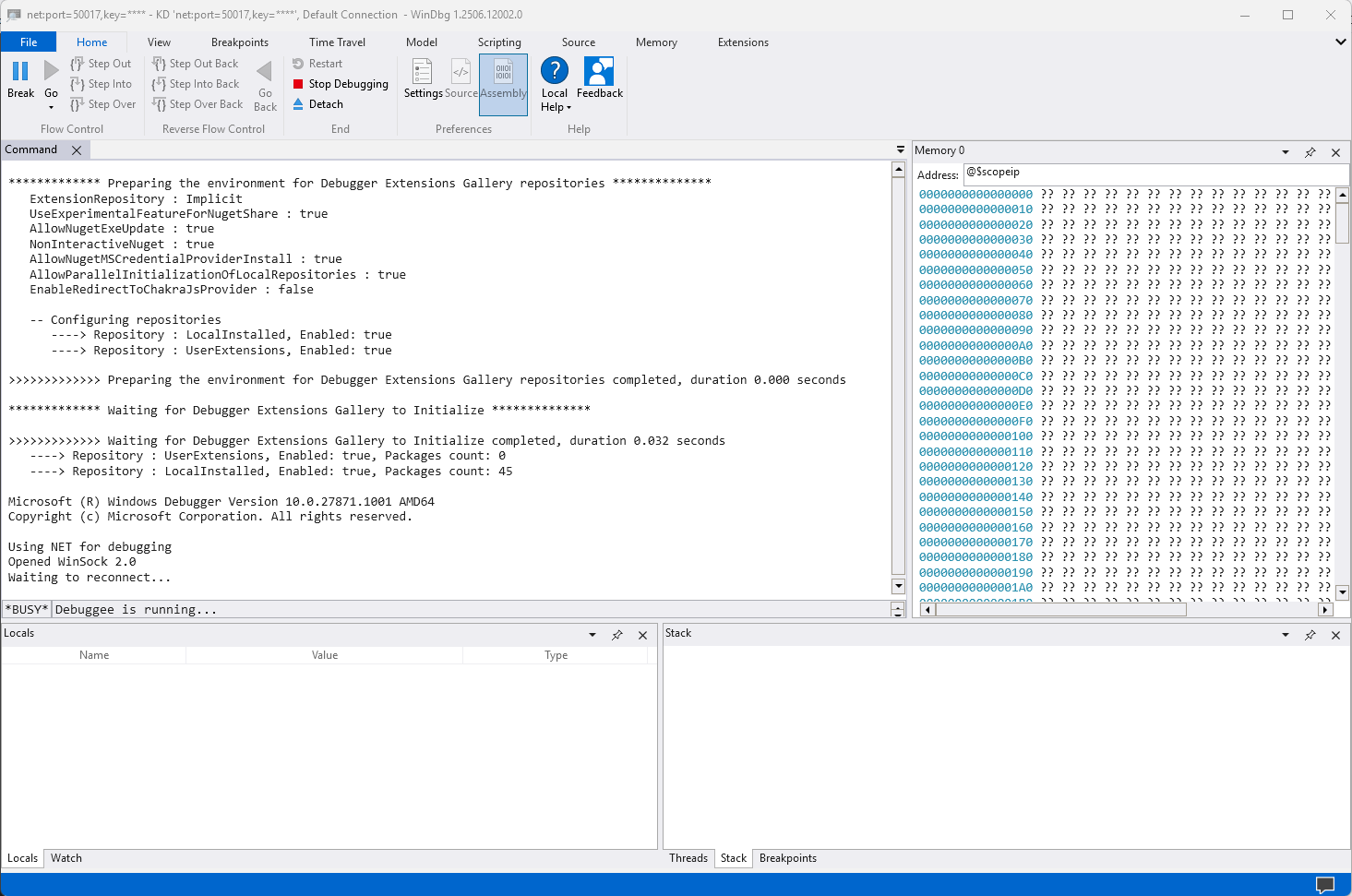Click the command input field

tap(471, 609)
